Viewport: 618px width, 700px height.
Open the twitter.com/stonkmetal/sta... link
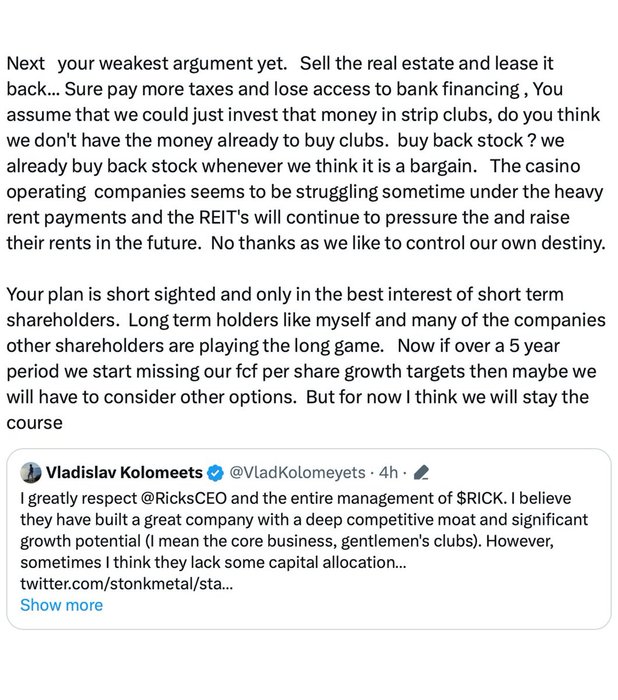pyautogui.click(x=126, y=583)
